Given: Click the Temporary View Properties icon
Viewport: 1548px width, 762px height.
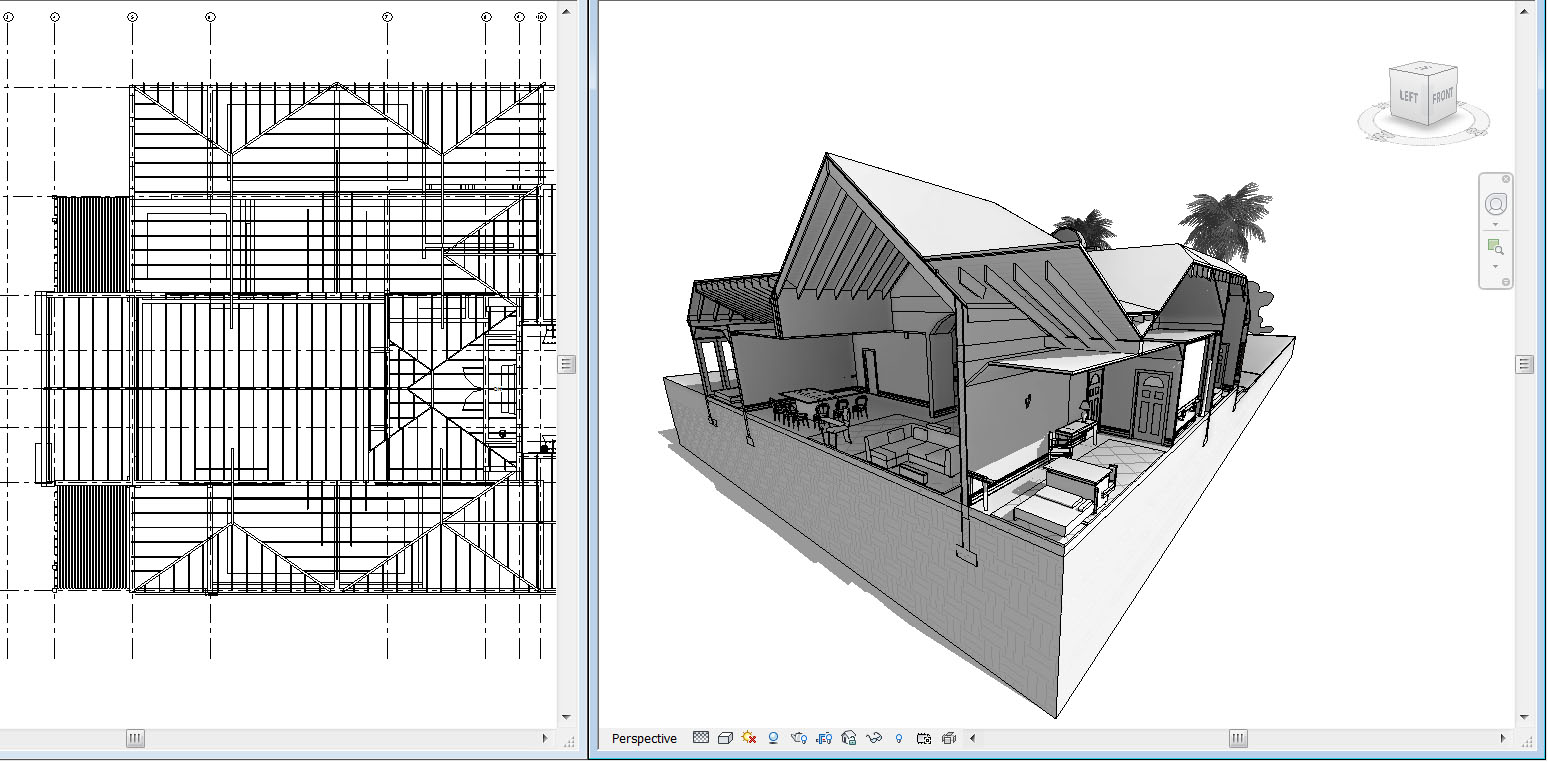Looking at the screenshot, I should (x=924, y=738).
